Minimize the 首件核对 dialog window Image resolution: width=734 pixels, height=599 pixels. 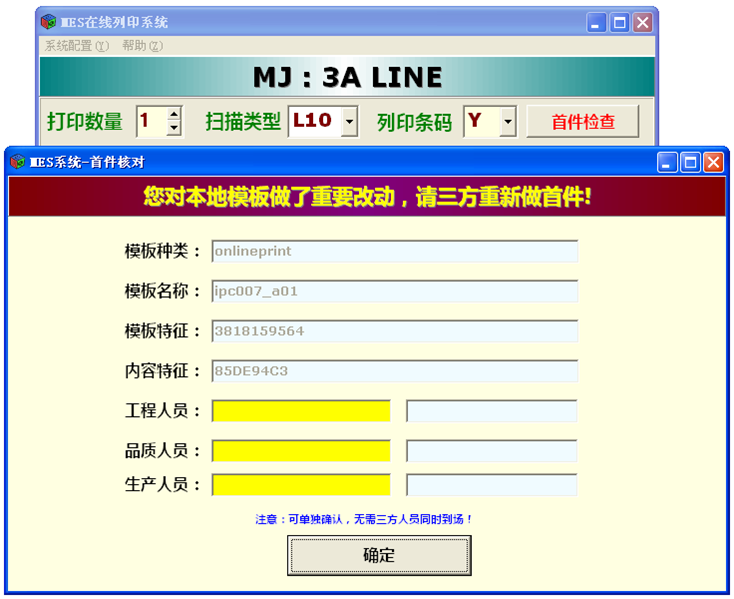point(667,162)
